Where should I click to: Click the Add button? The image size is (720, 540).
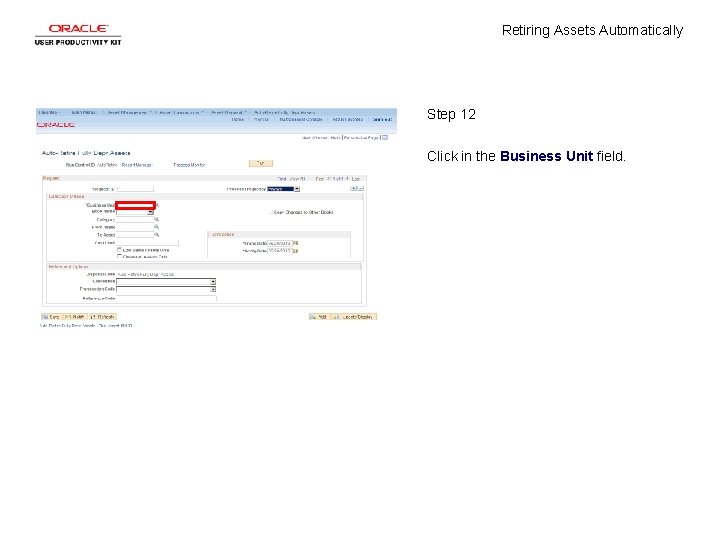319,317
